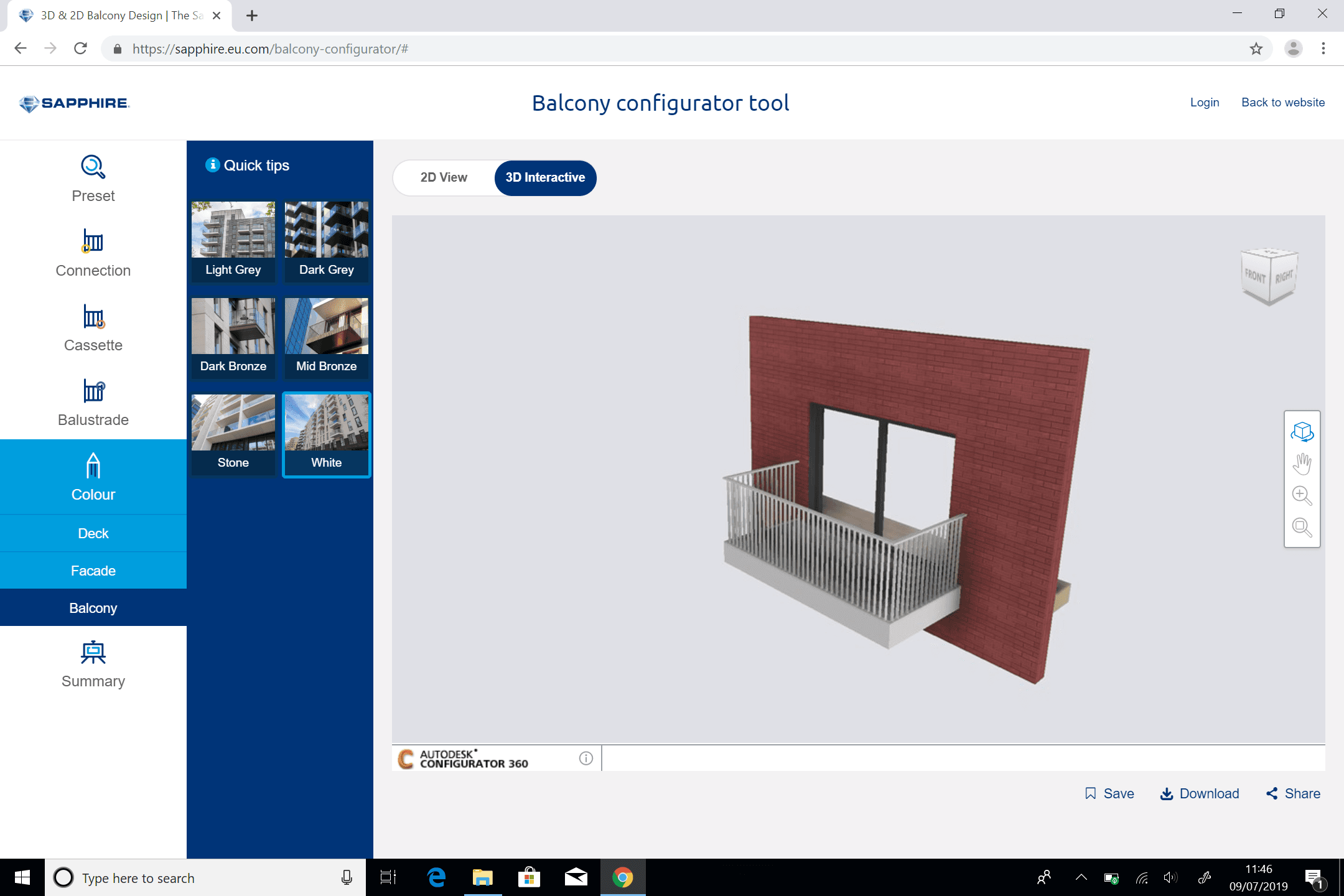This screenshot has width=1344, height=896.
Task: Open the Deck colour submenu
Action: pos(93,533)
